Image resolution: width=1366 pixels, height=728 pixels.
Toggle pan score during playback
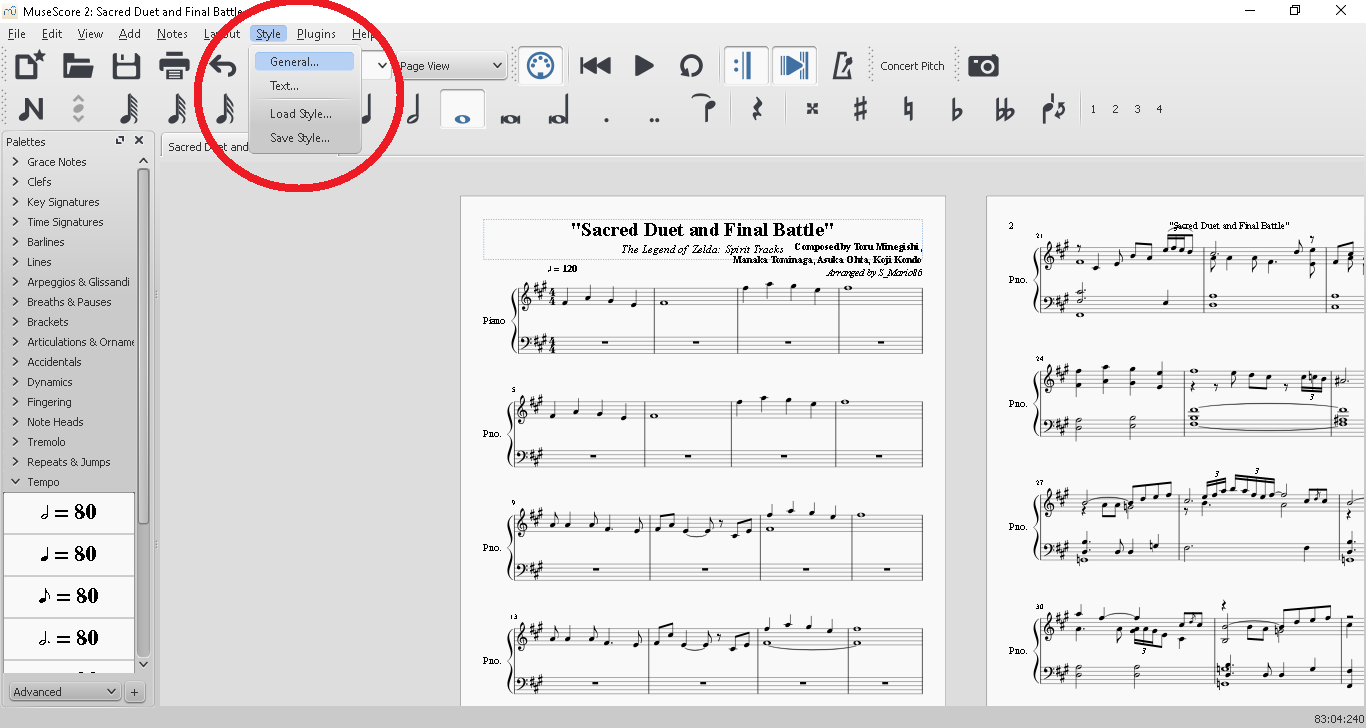point(794,66)
